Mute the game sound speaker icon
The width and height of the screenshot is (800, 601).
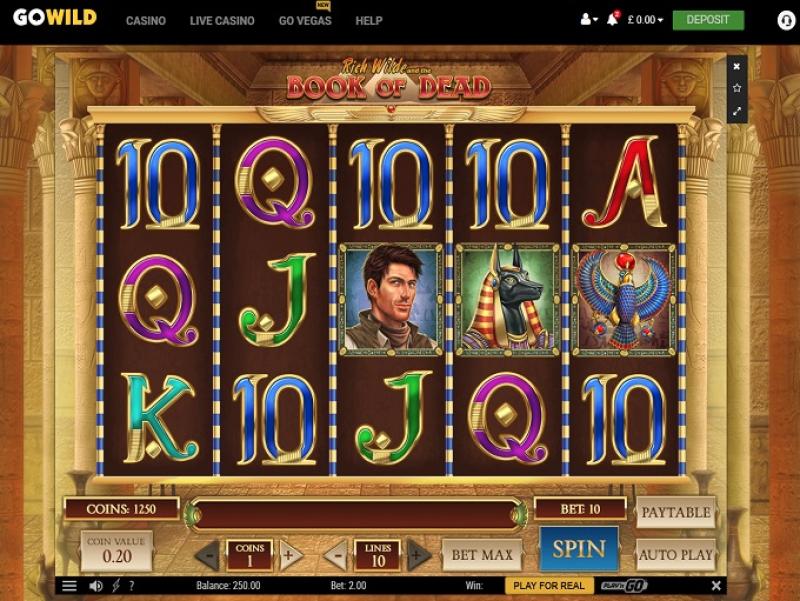click(x=95, y=586)
